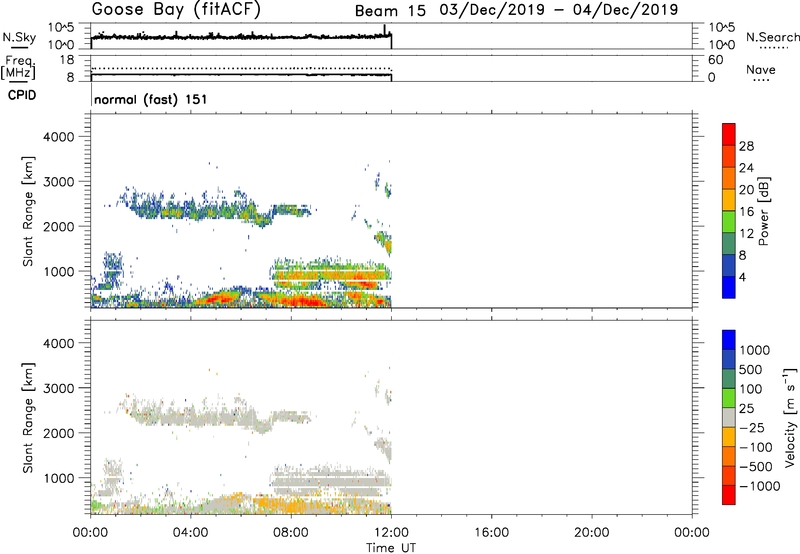Click the "4" label on Power colorbar
800x554 pixels.
tap(743, 278)
